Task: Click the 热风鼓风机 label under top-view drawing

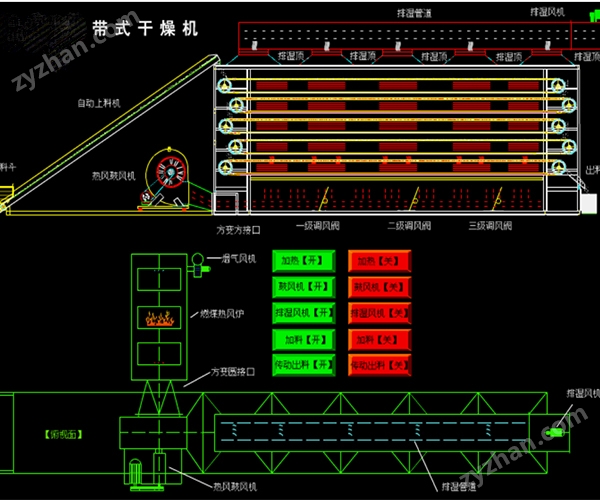Action: point(235,487)
